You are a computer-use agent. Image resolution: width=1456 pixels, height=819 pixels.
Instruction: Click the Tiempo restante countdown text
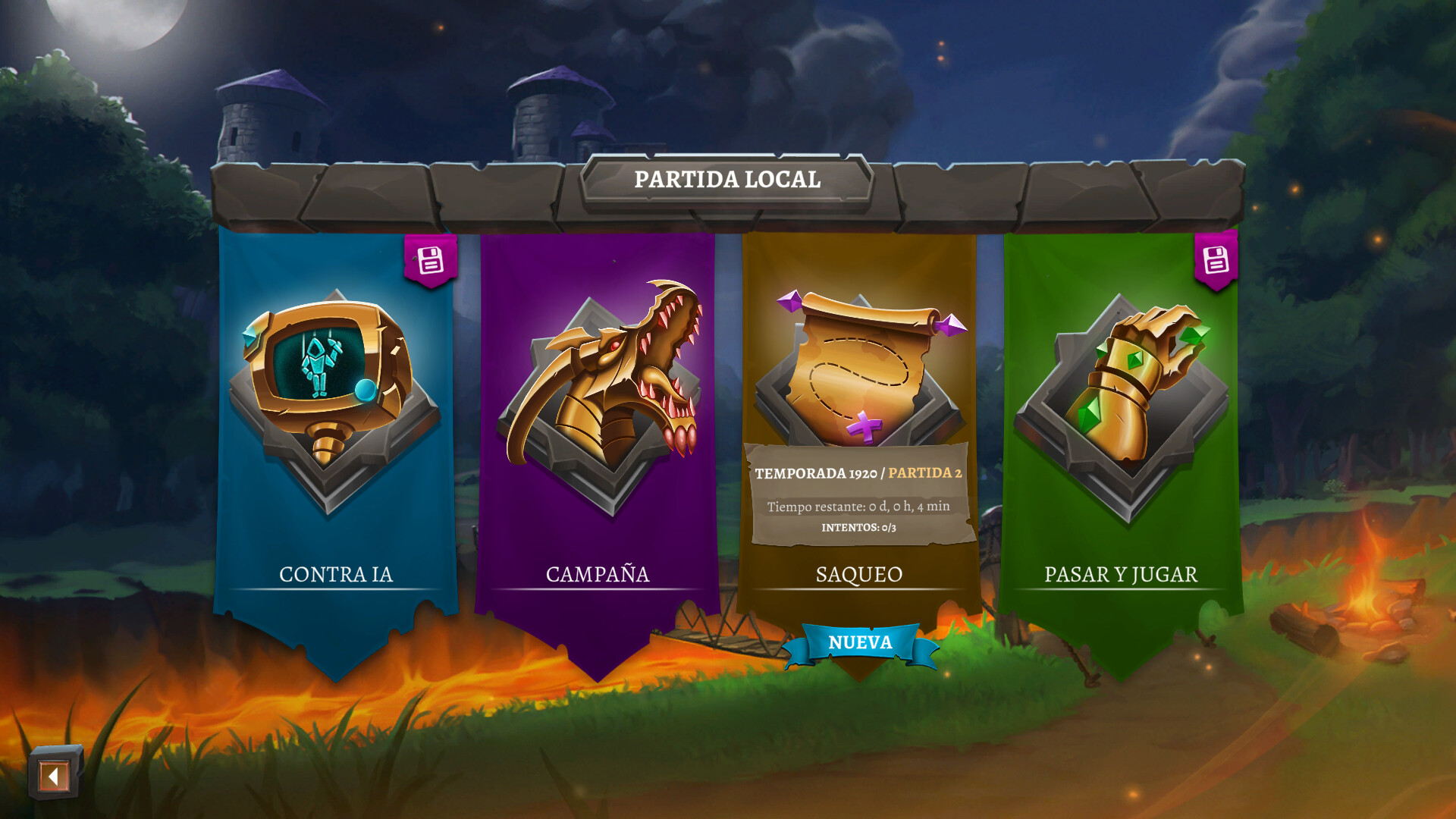click(x=858, y=506)
